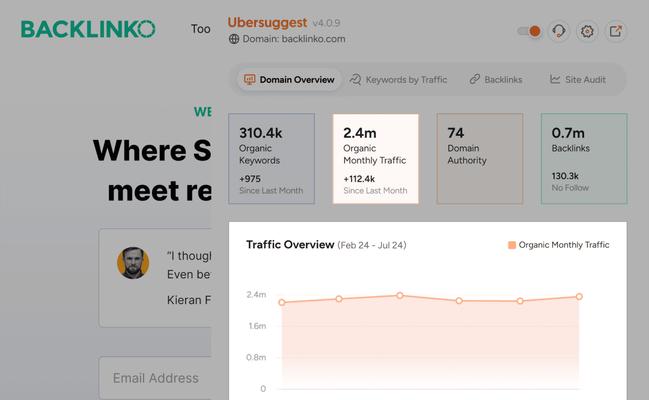Select the 74 Domain Authority card
649x400 pixels.
[x=480, y=159]
